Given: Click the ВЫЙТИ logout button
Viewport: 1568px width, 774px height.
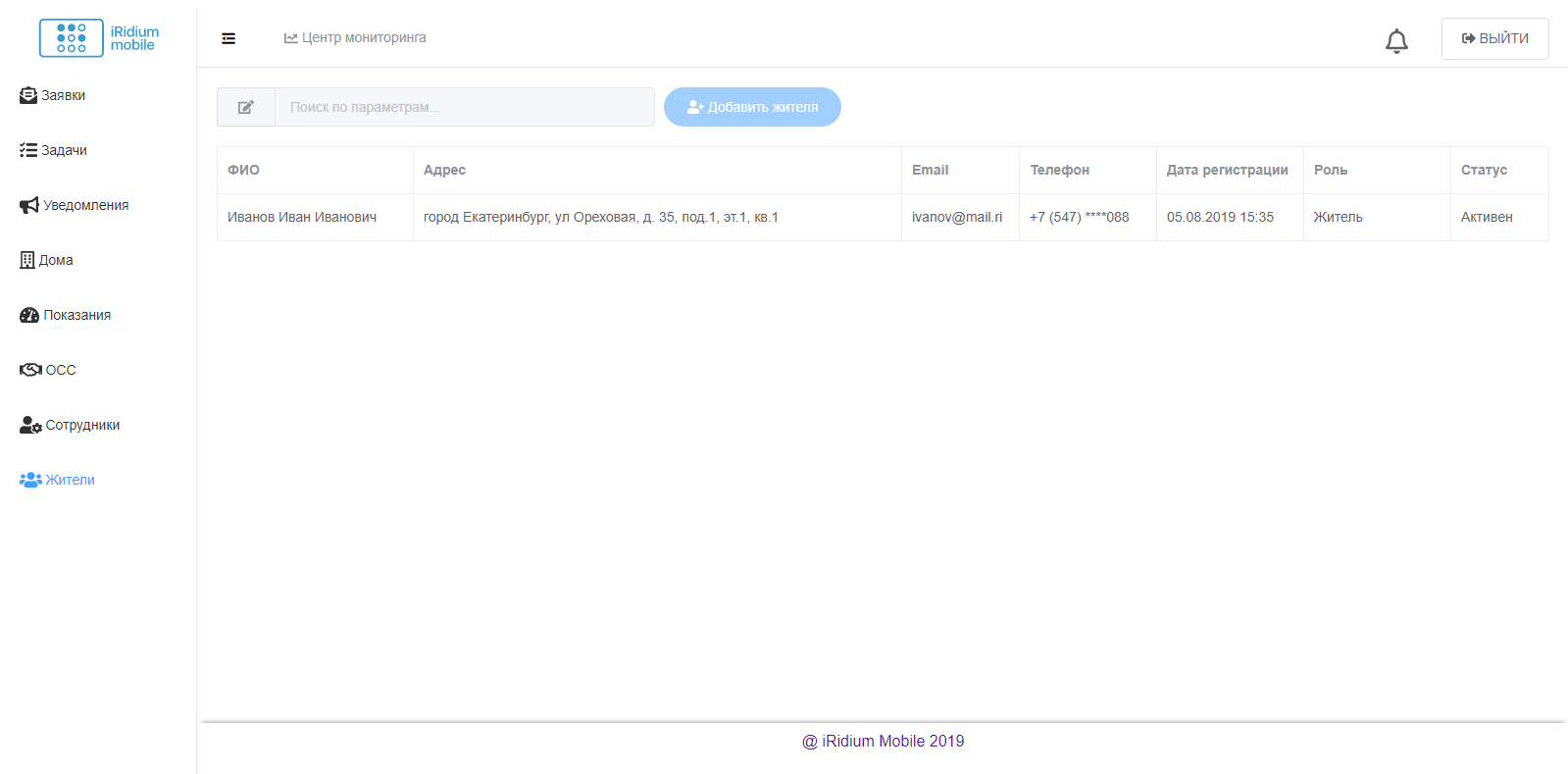Looking at the screenshot, I should click(1494, 38).
